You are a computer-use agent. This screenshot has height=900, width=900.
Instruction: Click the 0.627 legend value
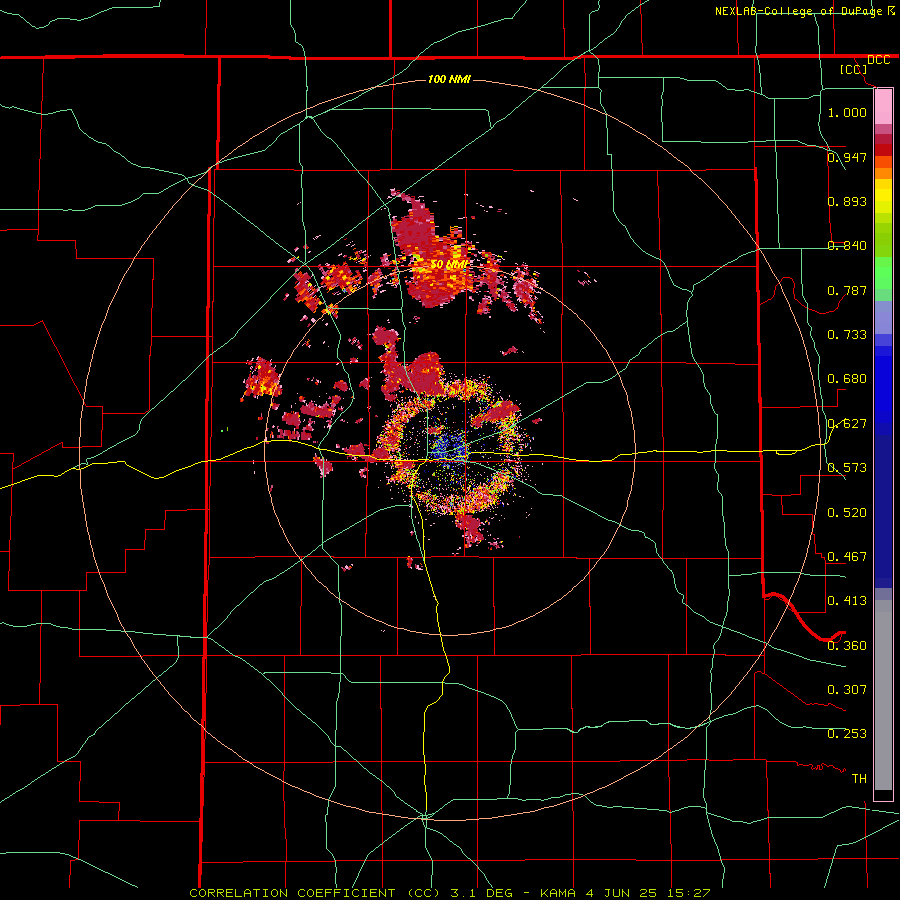tap(847, 423)
